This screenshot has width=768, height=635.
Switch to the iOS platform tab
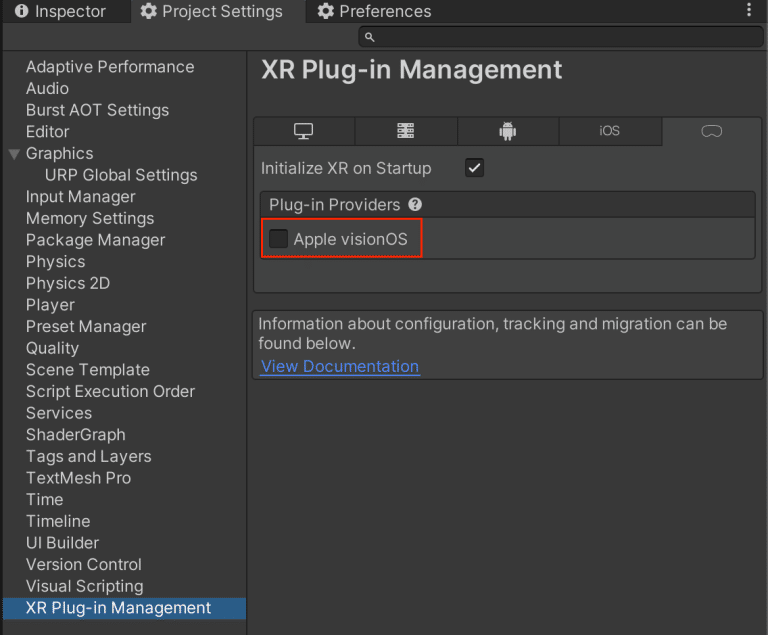[x=610, y=131]
